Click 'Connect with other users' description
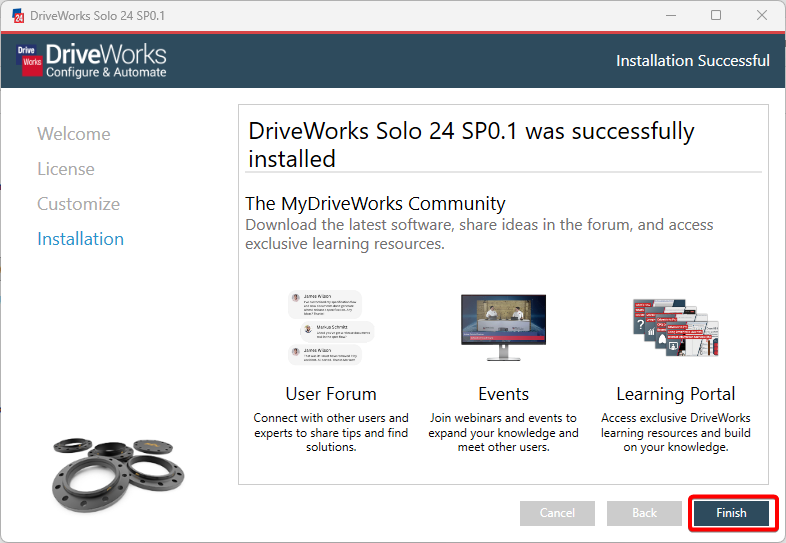The image size is (786, 543). pyautogui.click(x=331, y=432)
